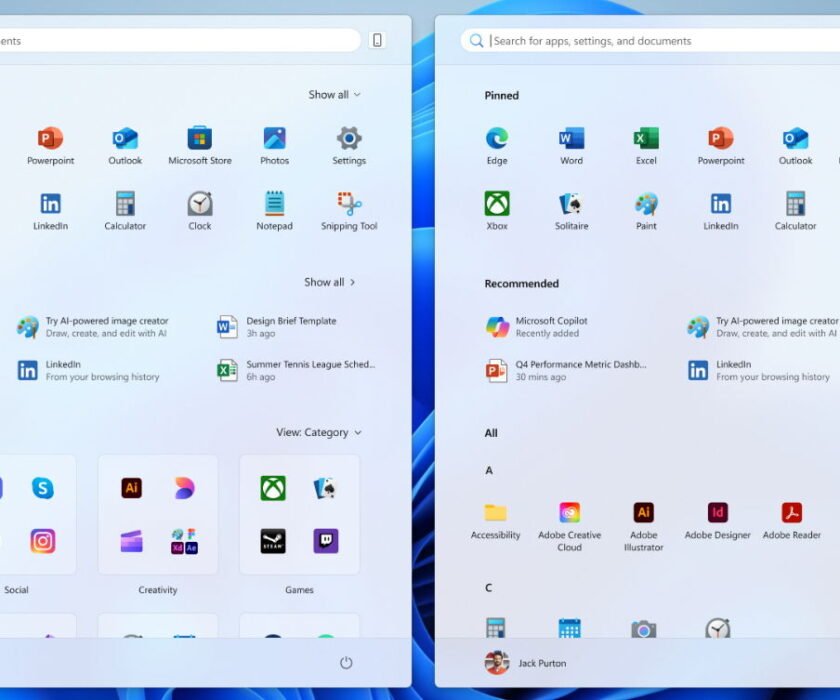Open LinkedIn browsing history item in right menu
The image size is (840, 700).
coord(759,370)
